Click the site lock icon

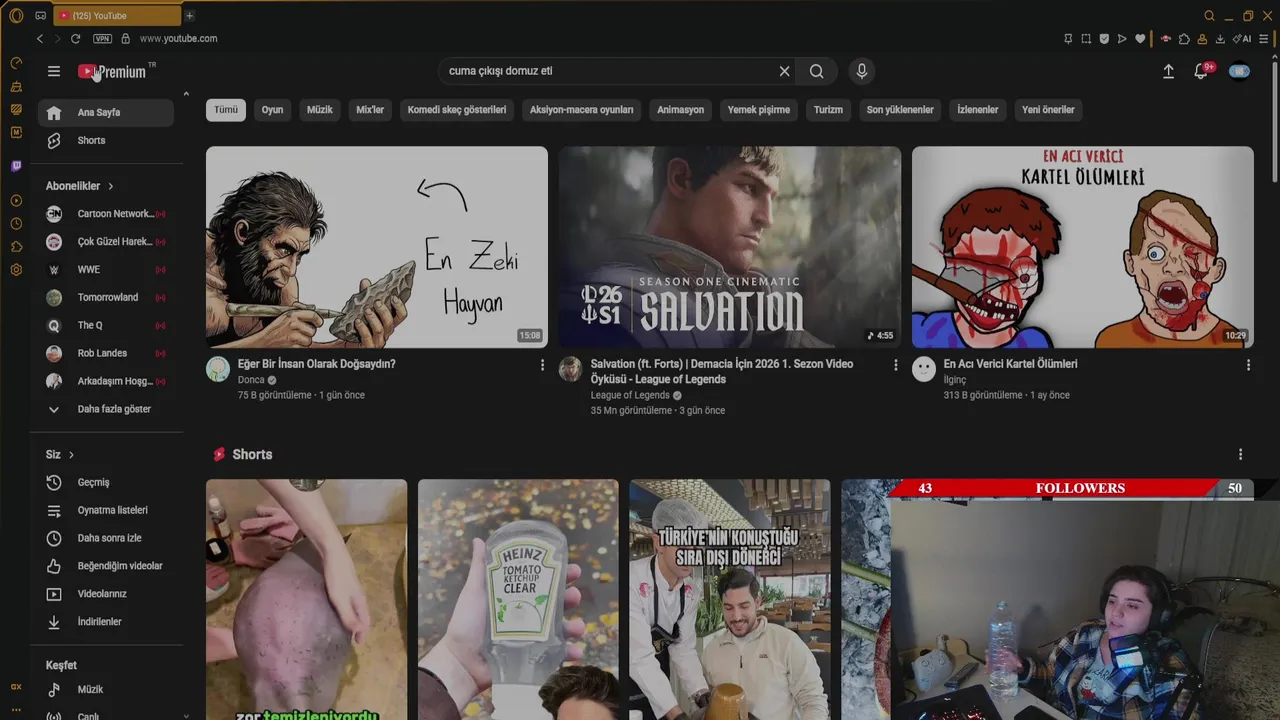(126, 38)
